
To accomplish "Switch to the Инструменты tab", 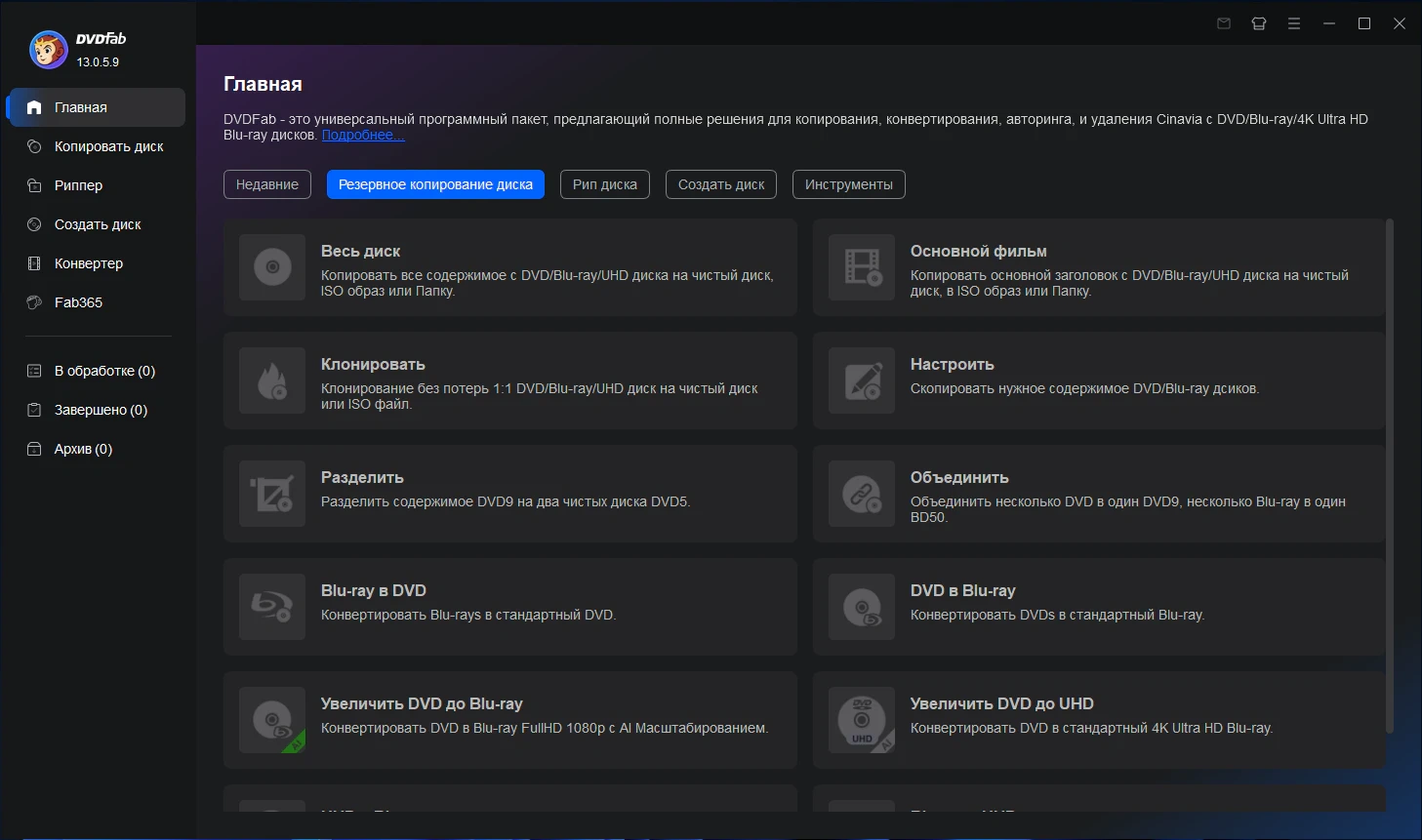I will coord(849,184).
